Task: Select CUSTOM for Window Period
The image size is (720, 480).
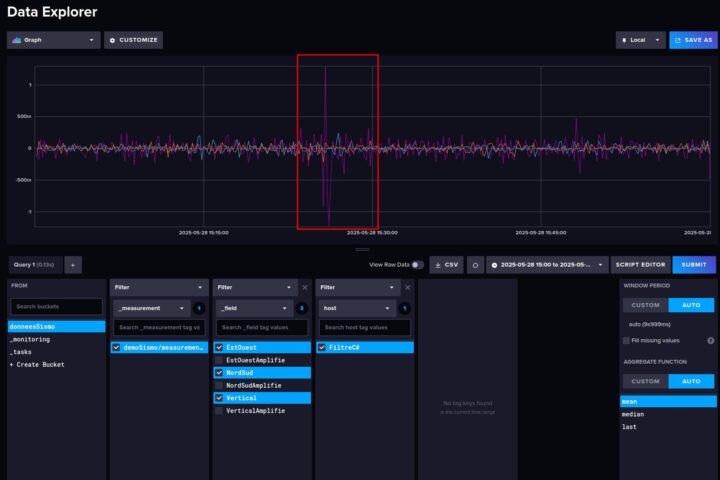Action: click(646, 305)
